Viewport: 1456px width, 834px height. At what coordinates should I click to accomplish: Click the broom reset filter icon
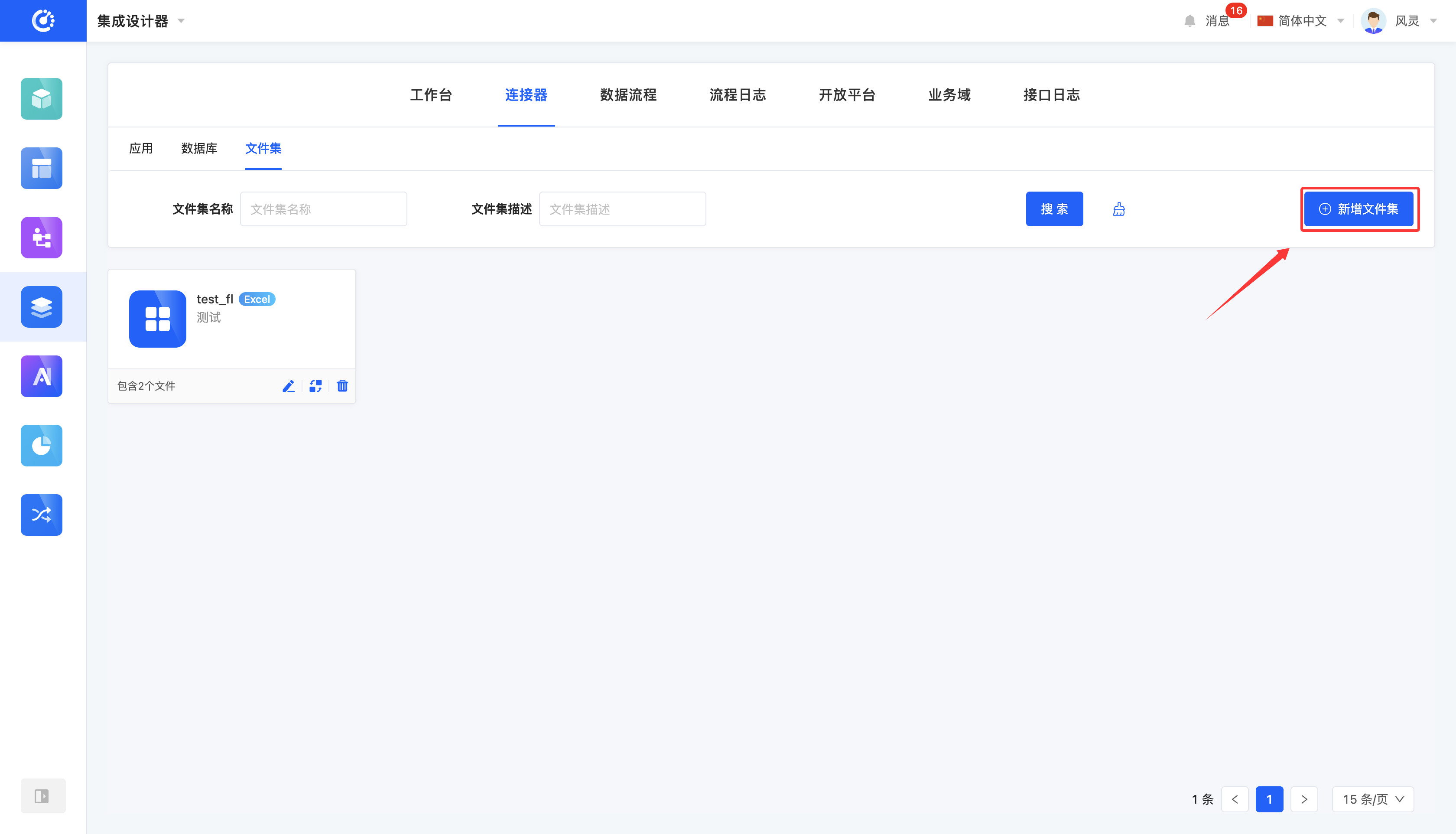(1119, 209)
